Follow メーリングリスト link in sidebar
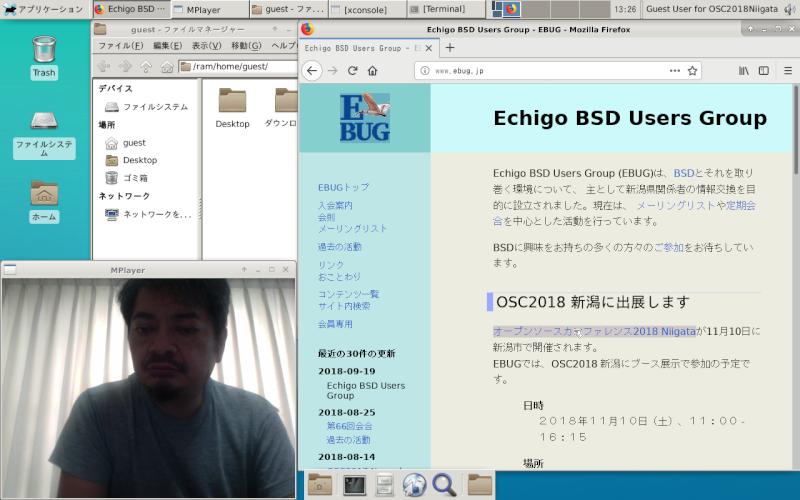The width and height of the screenshot is (800, 500). (x=352, y=229)
